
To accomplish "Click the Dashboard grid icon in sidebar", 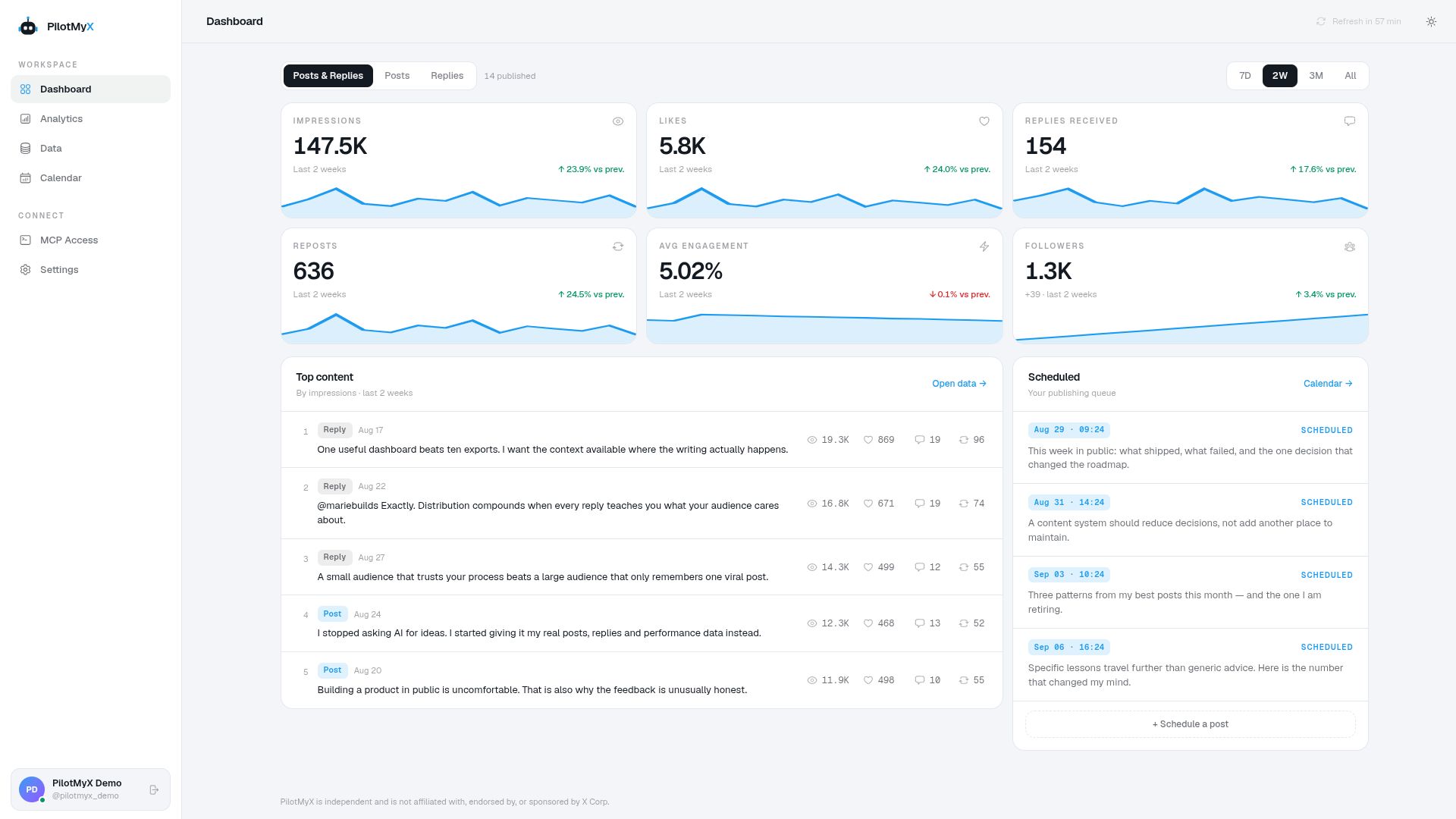I will click(25, 89).
